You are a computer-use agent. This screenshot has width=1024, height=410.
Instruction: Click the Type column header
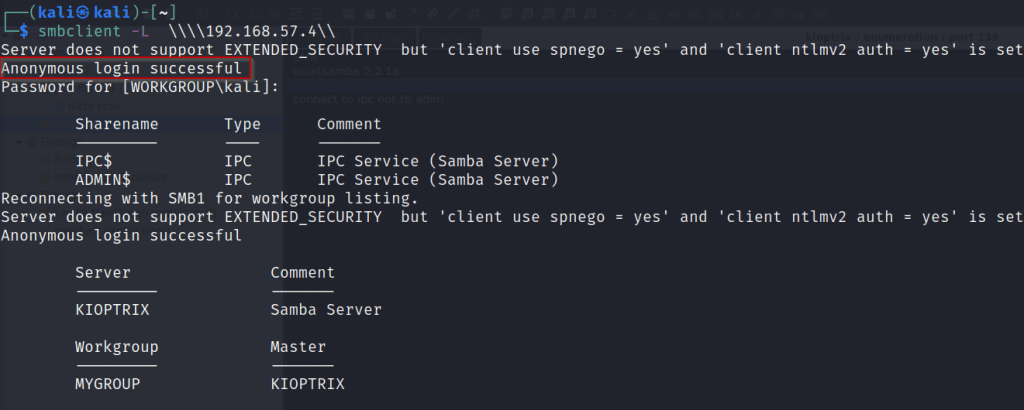(242, 124)
